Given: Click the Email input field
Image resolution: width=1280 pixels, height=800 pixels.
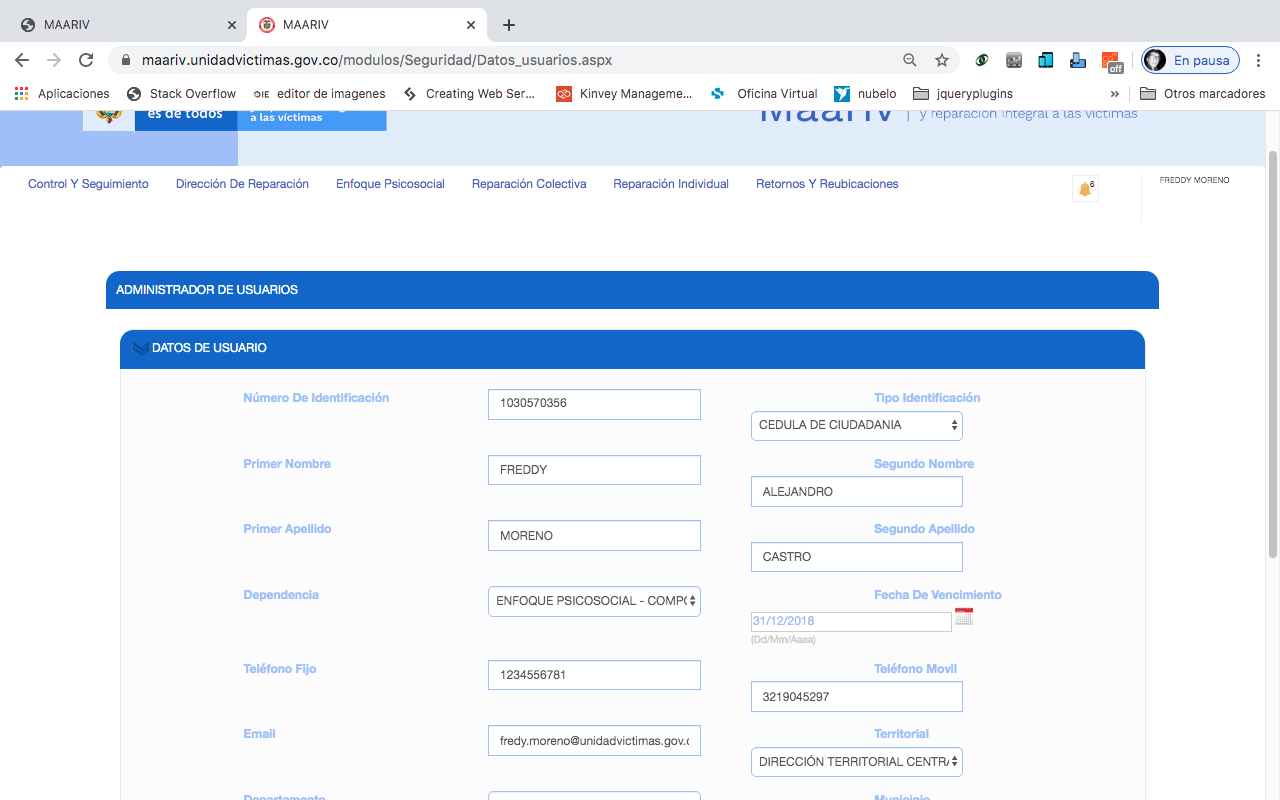Looking at the screenshot, I should click(594, 740).
